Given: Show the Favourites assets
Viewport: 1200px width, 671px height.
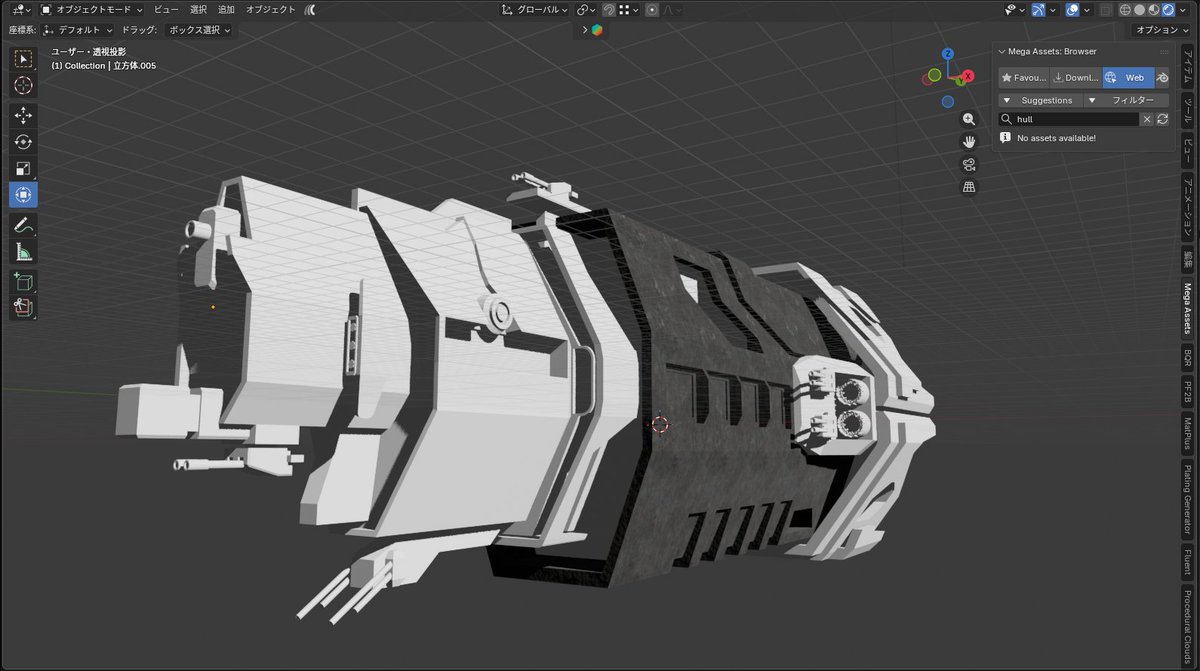Looking at the screenshot, I should pyautogui.click(x=1024, y=77).
